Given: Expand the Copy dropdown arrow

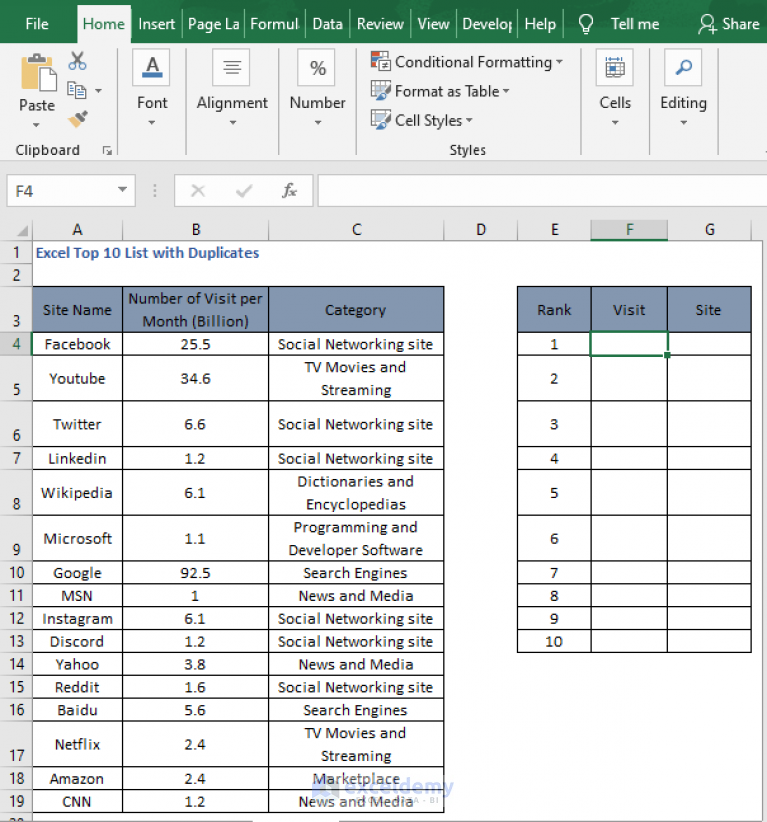Looking at the screenshot, I should point(98,91).
